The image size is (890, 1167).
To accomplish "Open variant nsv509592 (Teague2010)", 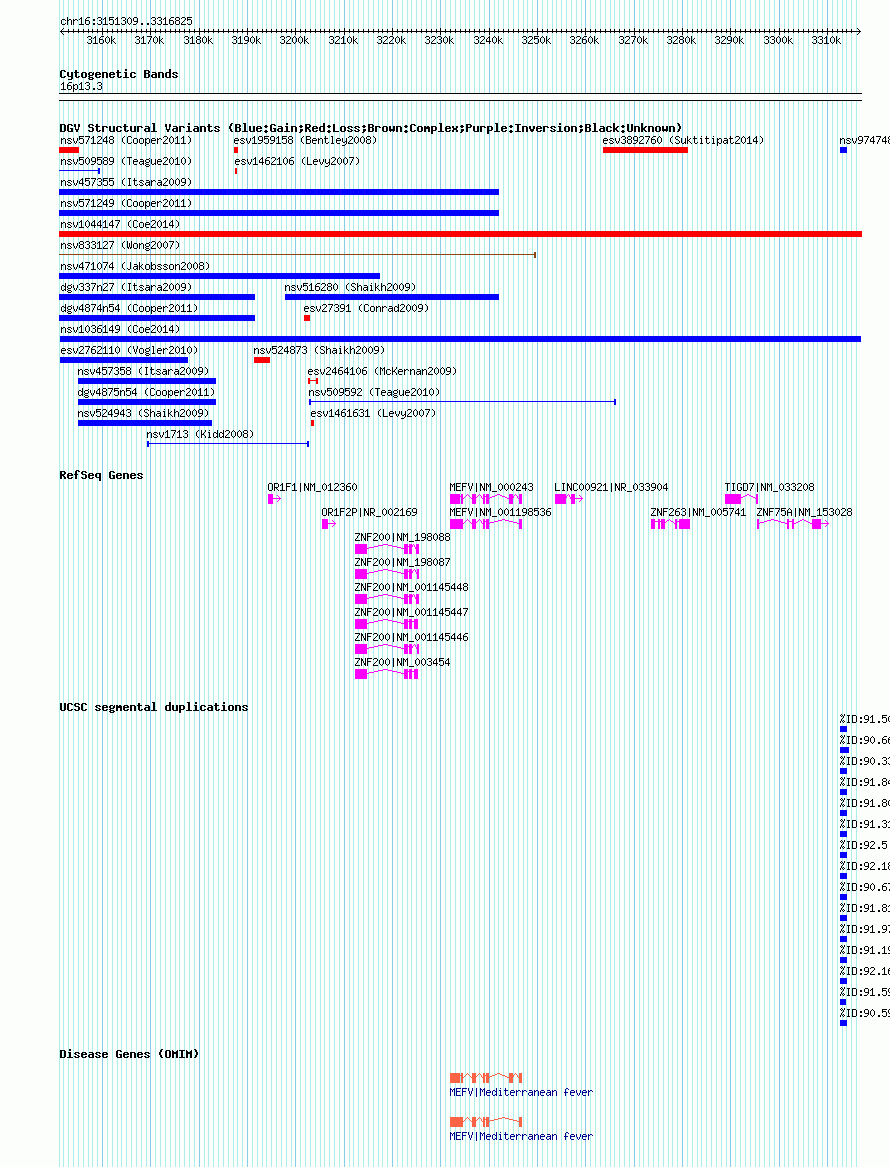I will [x=374, y=391].
